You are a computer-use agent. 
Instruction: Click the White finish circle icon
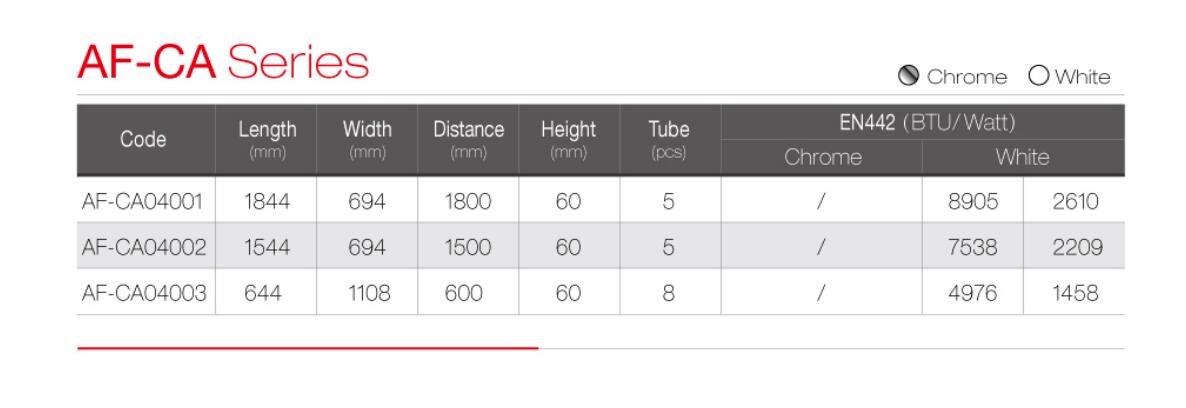pyautogui.click(x=1039, y=76)
